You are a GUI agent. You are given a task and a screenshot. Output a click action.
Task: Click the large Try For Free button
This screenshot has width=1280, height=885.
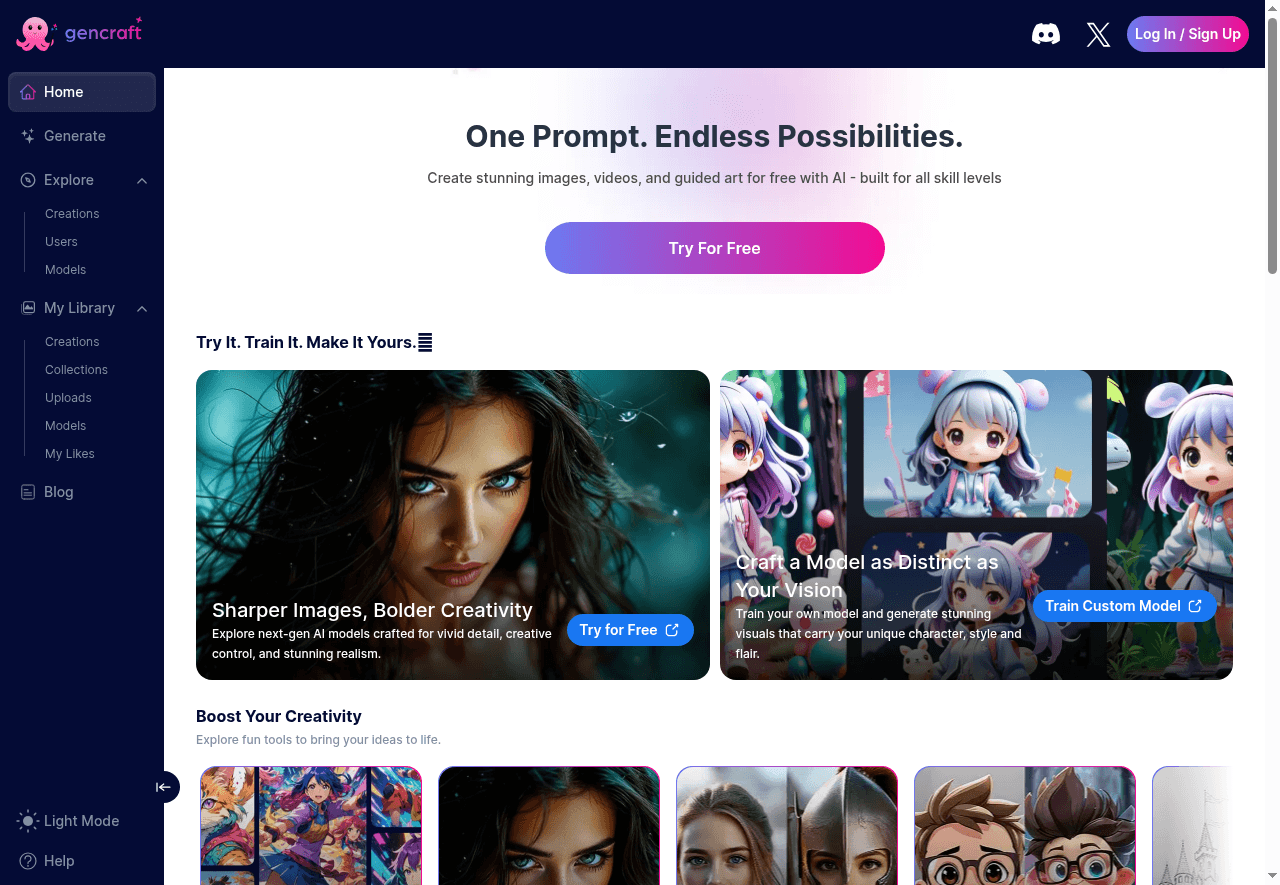pyautogui.click(x=715, y=248)
